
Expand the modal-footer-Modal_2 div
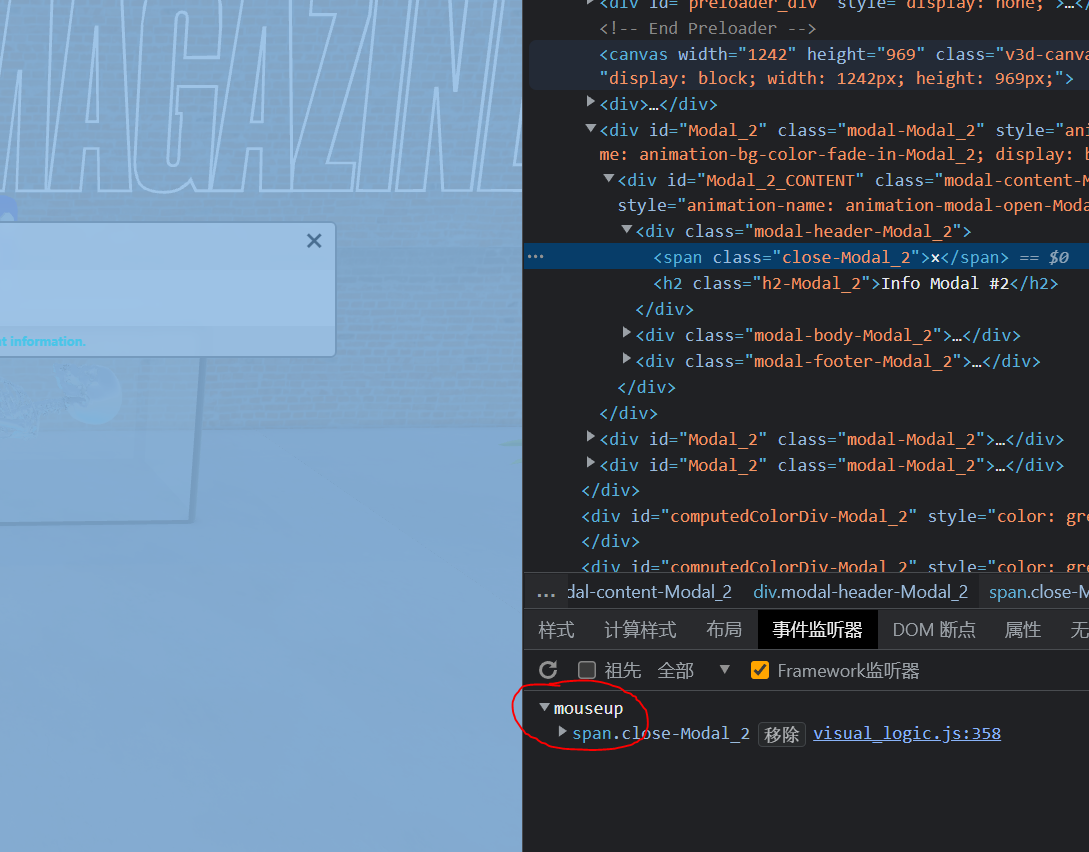pos(626,358)
